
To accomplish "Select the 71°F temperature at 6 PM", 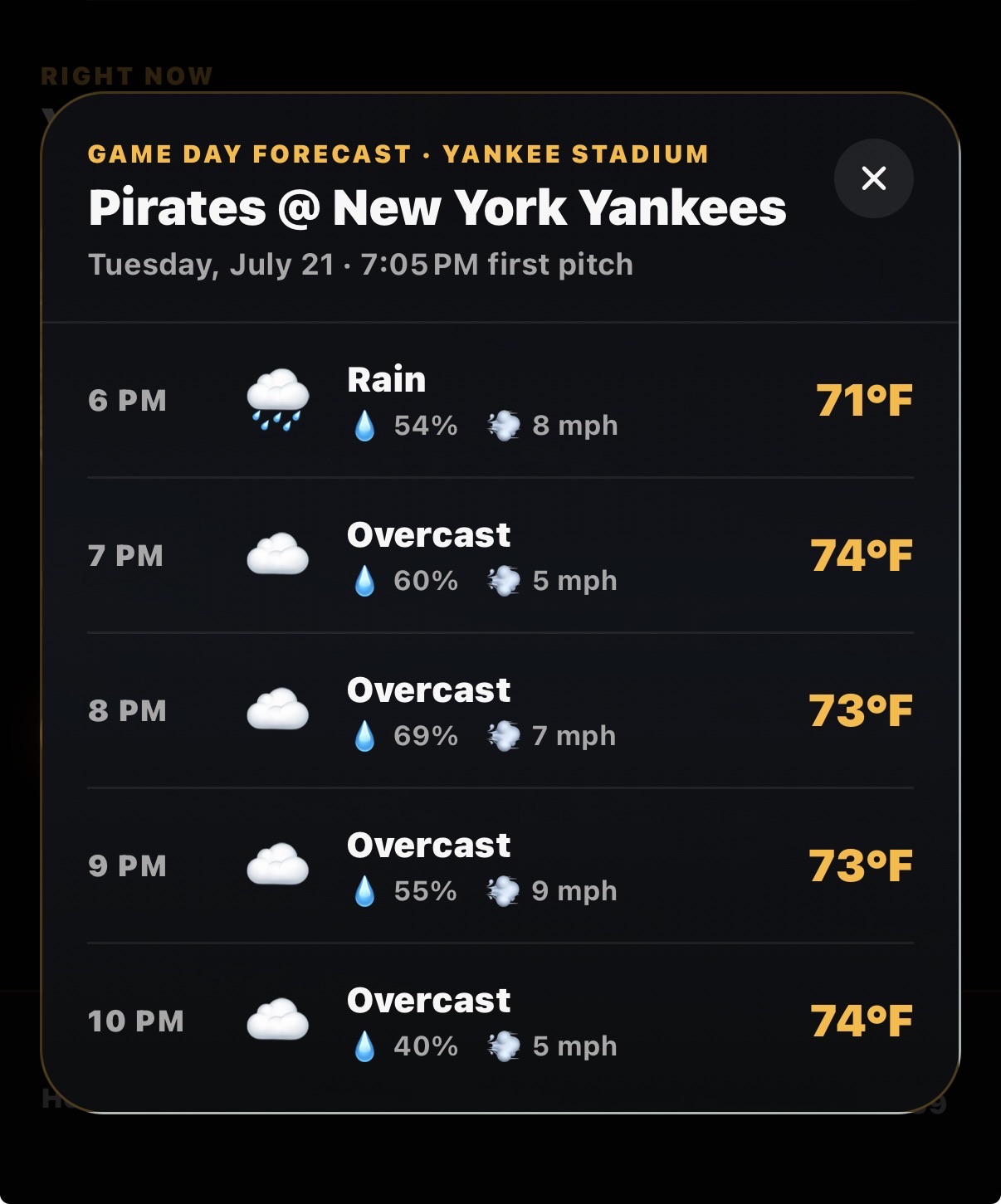I will 864,401.
